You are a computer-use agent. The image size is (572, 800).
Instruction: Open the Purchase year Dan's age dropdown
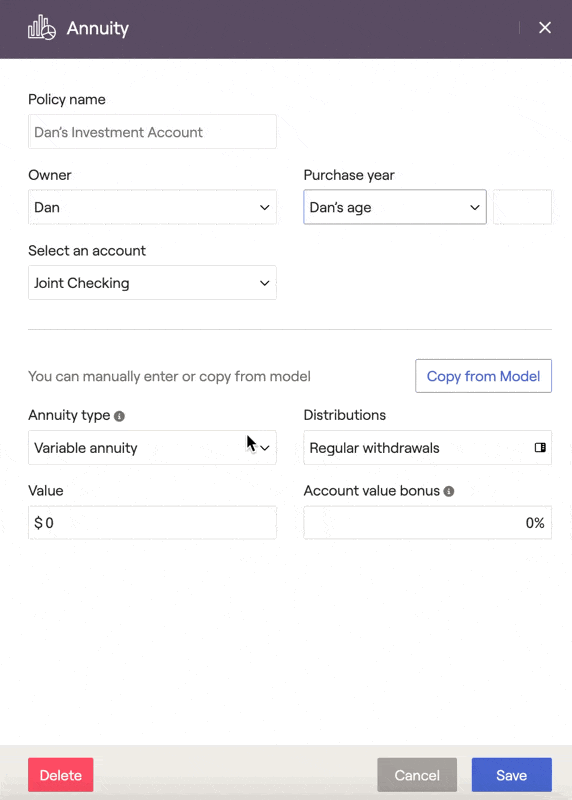click(x=395, y=207)
